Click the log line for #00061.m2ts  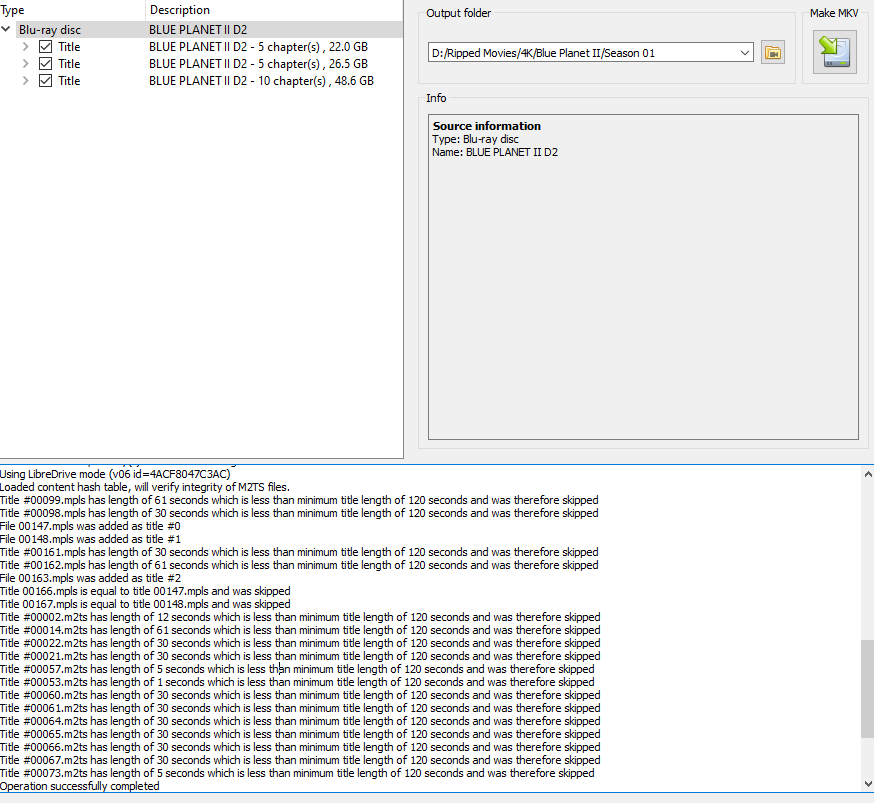pyautogui.click(x=300, y=708)
